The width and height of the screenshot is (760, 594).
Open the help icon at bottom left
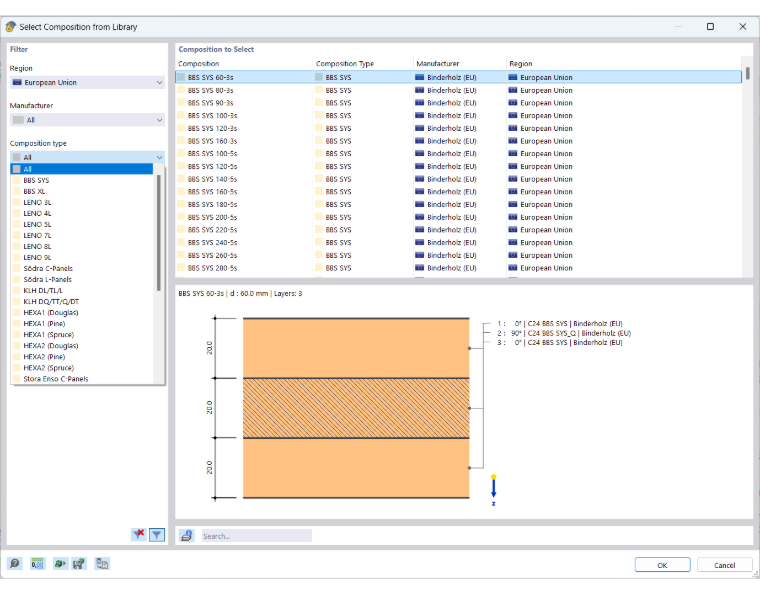point(15,563)
